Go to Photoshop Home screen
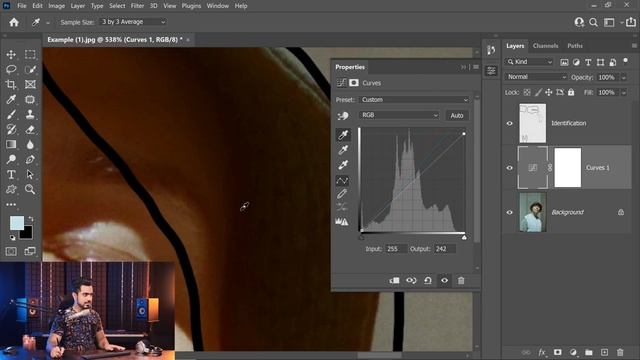The width and height of the screenshot is (640, 360). pyautogui.click(x=14, y=22)
